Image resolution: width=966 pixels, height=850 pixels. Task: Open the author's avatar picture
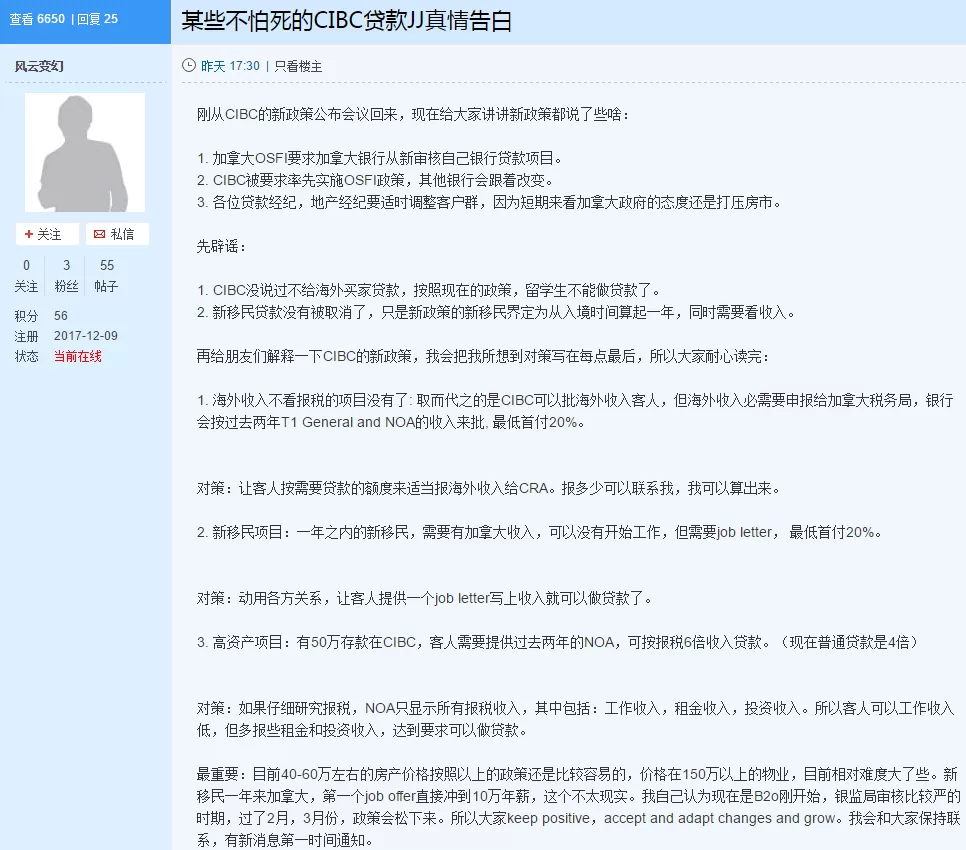pos(84,152)
